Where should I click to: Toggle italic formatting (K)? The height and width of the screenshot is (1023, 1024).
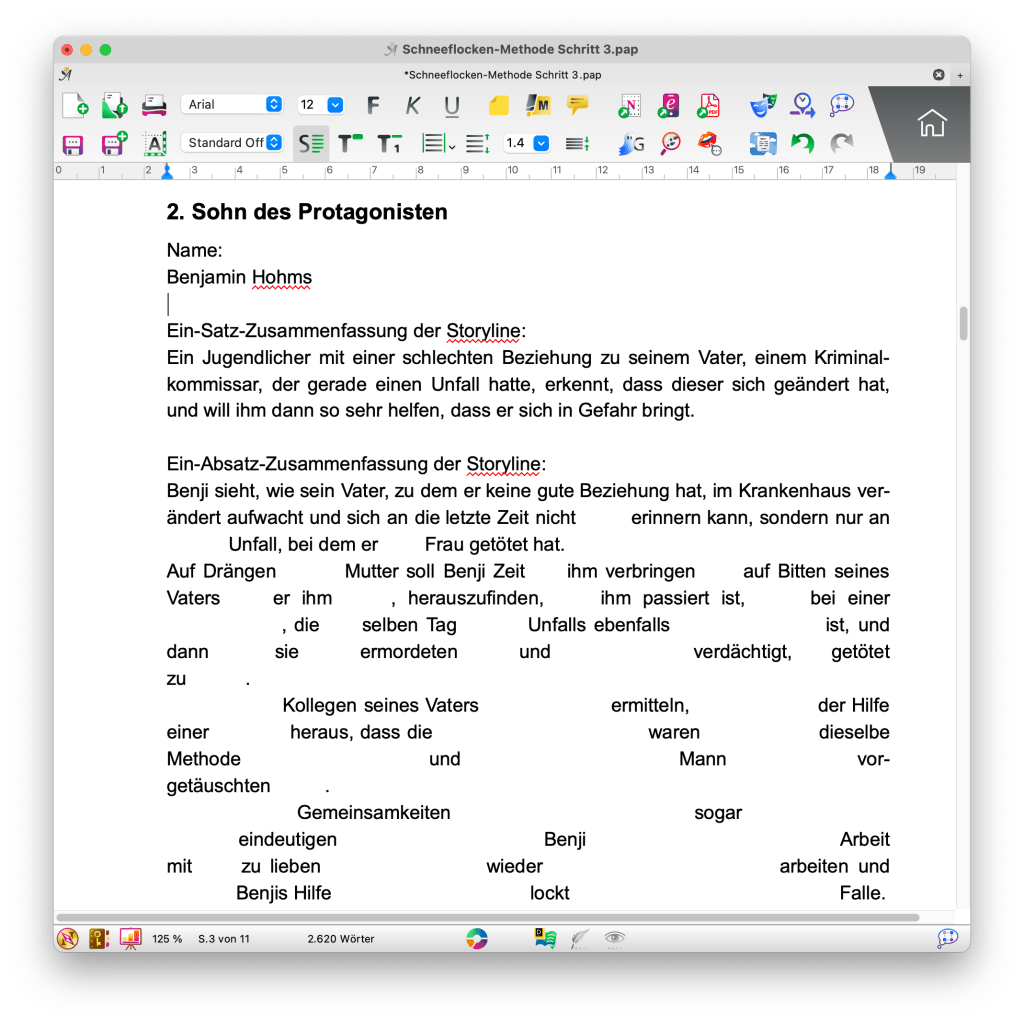(413, 105)
